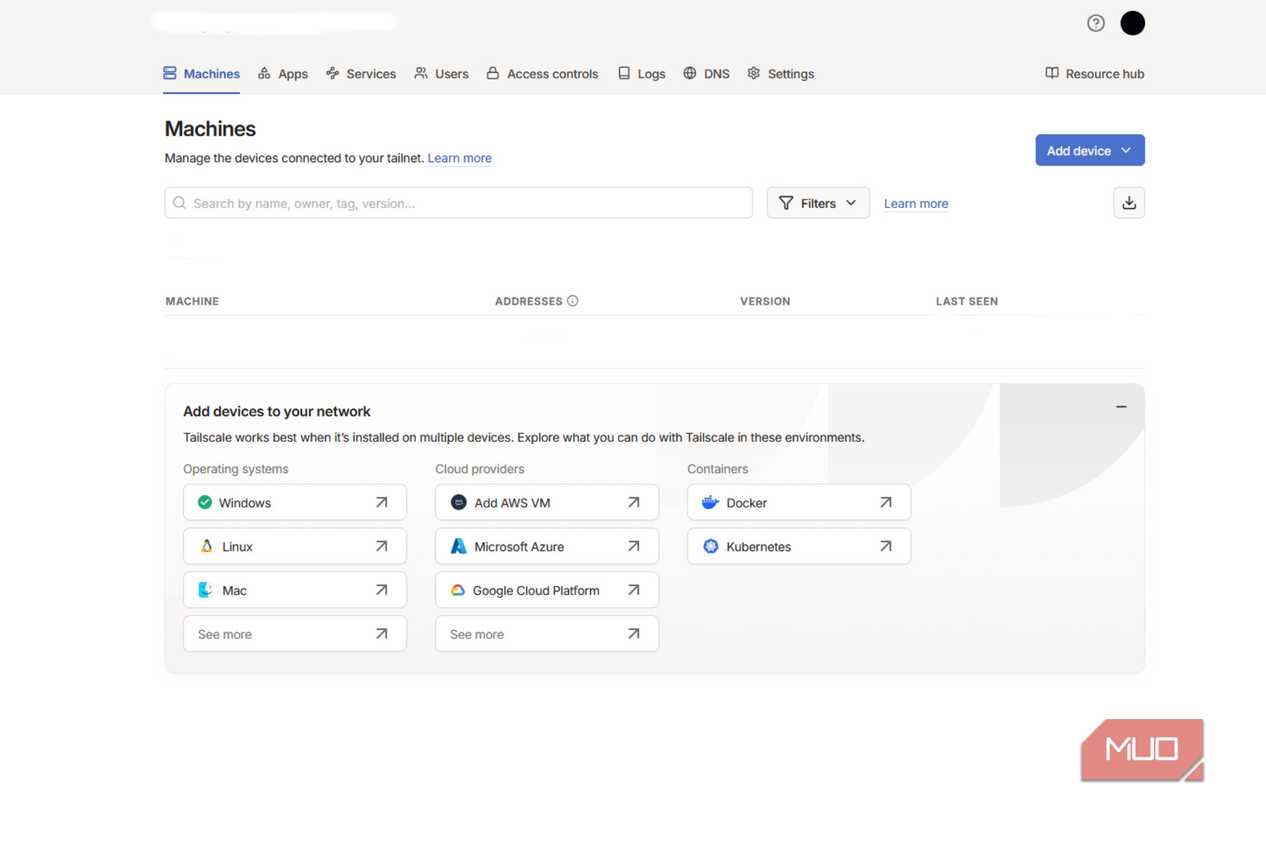Click the Resource hub book icon
The width and height of the screenshot is (1266, 844).
tap(1052, 73)
